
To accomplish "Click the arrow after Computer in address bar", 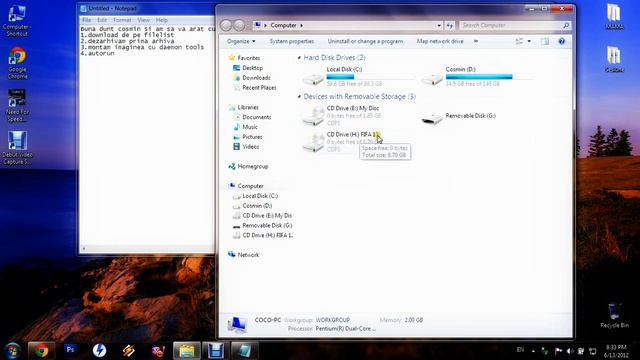I will [x=302, y=25].
